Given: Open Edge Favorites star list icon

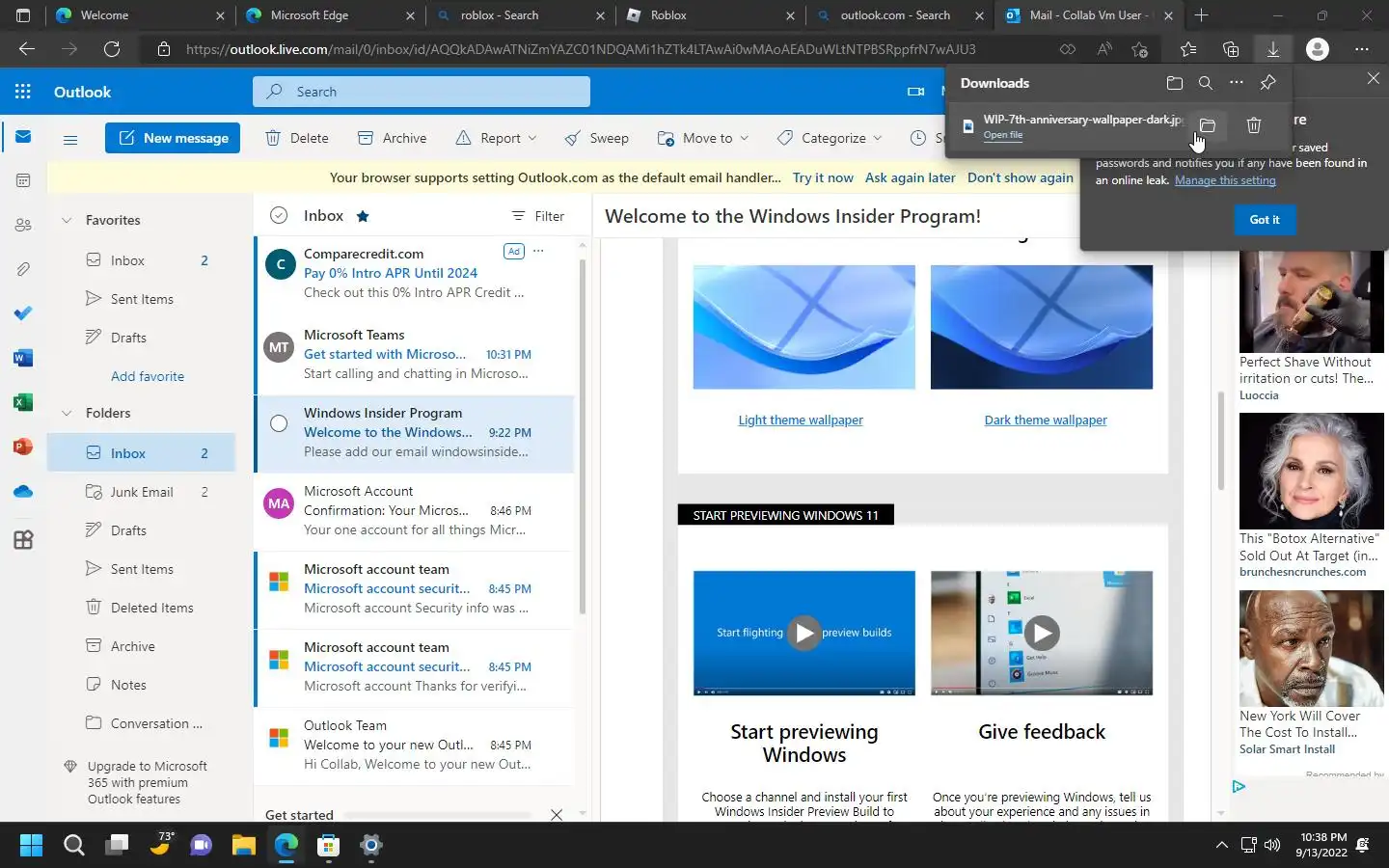Looking at the screenshot, I should coord(1187,49).
